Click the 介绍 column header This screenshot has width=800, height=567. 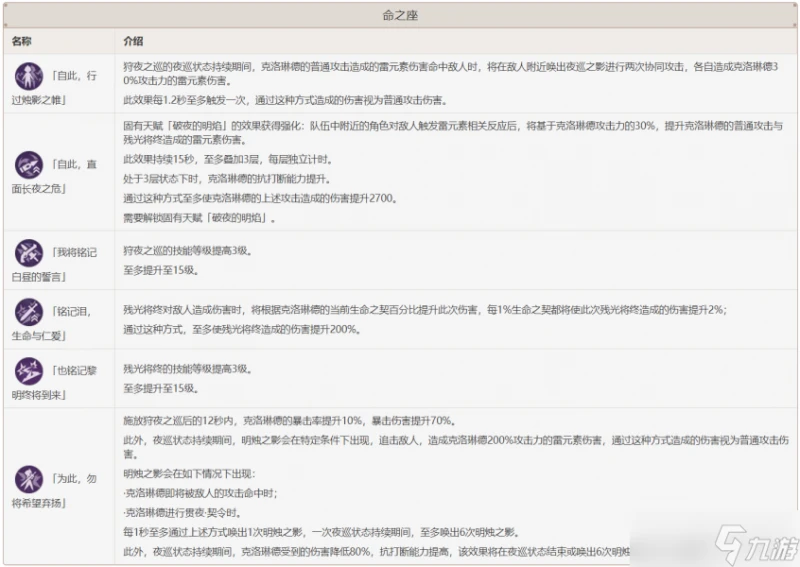133,41
